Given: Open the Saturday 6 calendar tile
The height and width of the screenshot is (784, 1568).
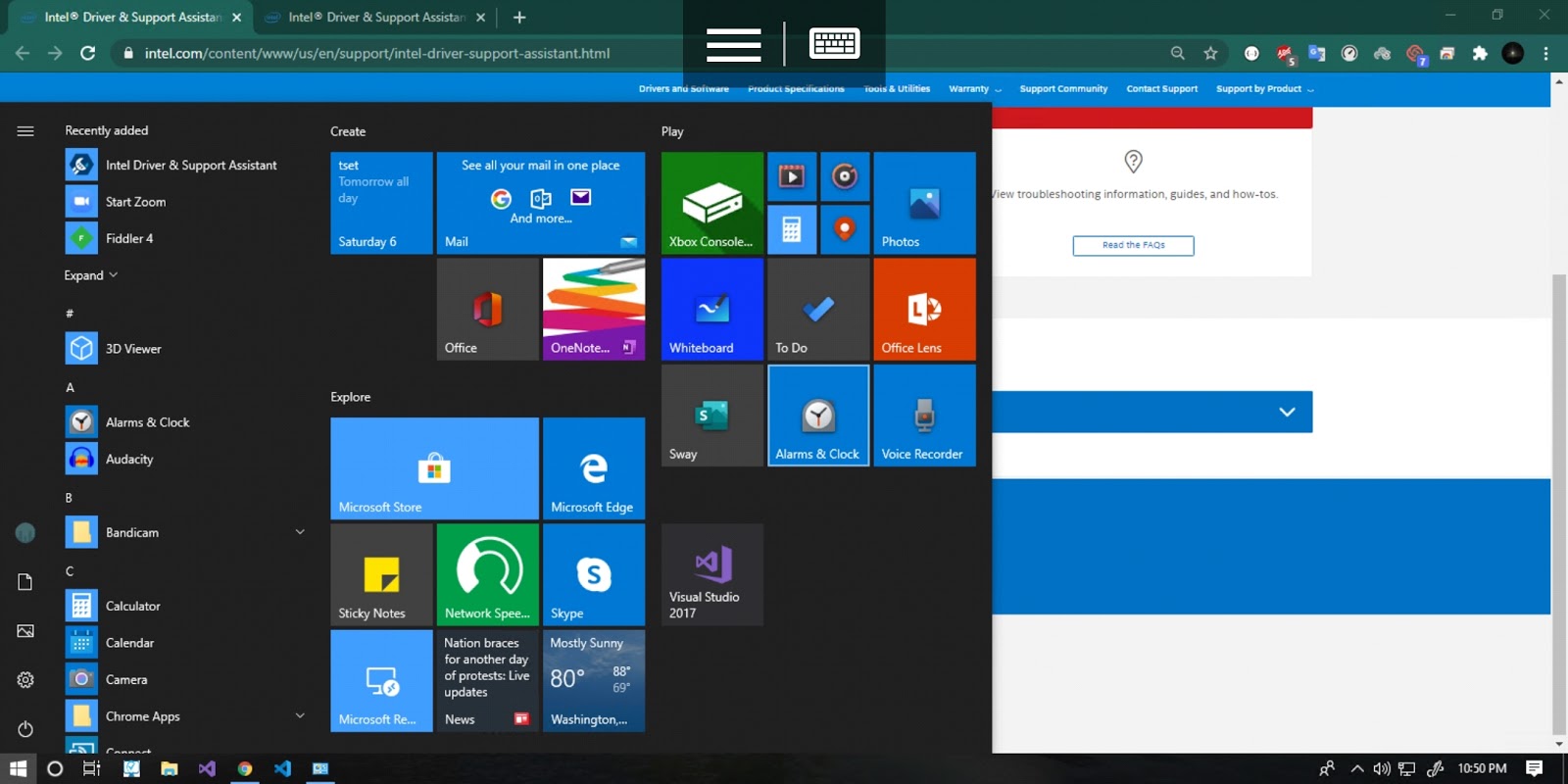Looking at the screenshot, I should [381, 203].
